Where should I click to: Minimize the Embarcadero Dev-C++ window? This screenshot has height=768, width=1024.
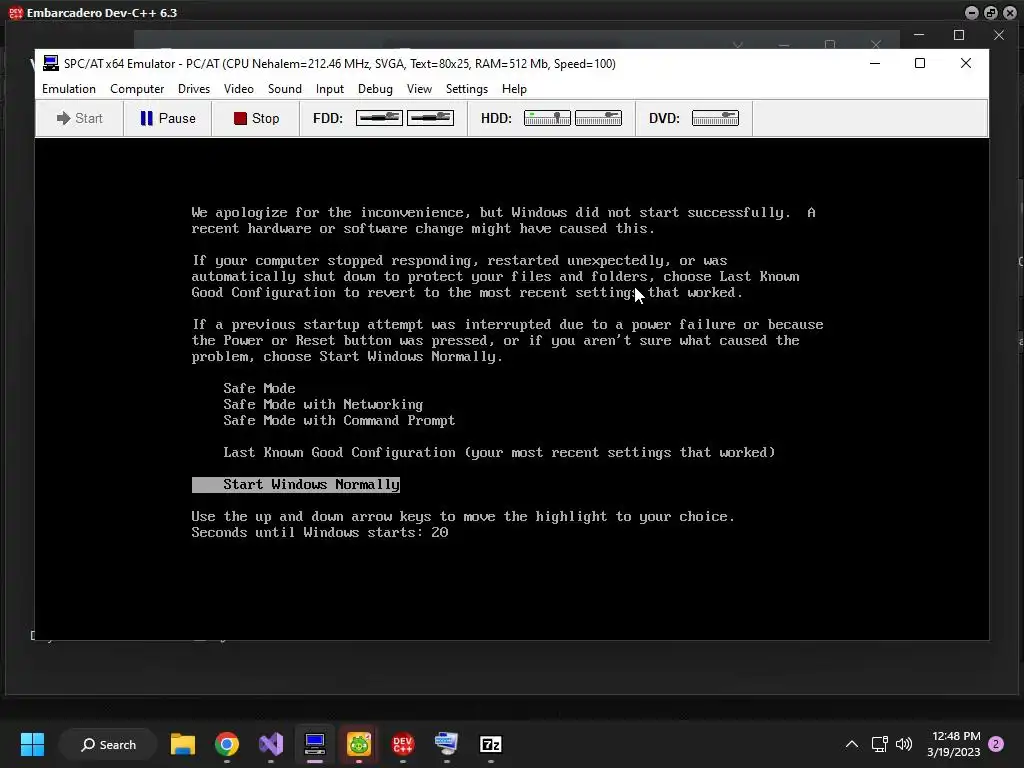point(972,12)
